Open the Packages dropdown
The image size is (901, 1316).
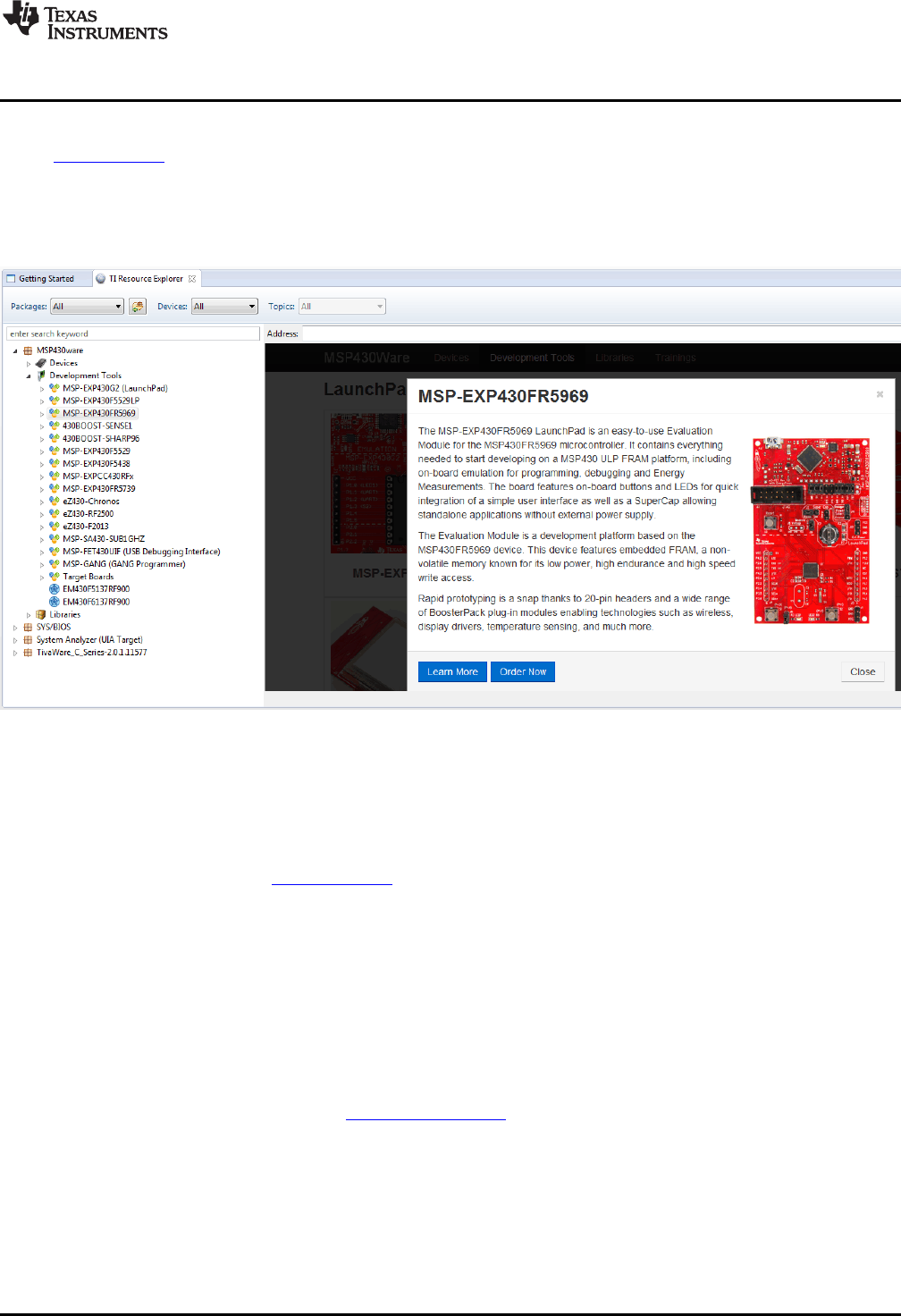tap(87, 307)
